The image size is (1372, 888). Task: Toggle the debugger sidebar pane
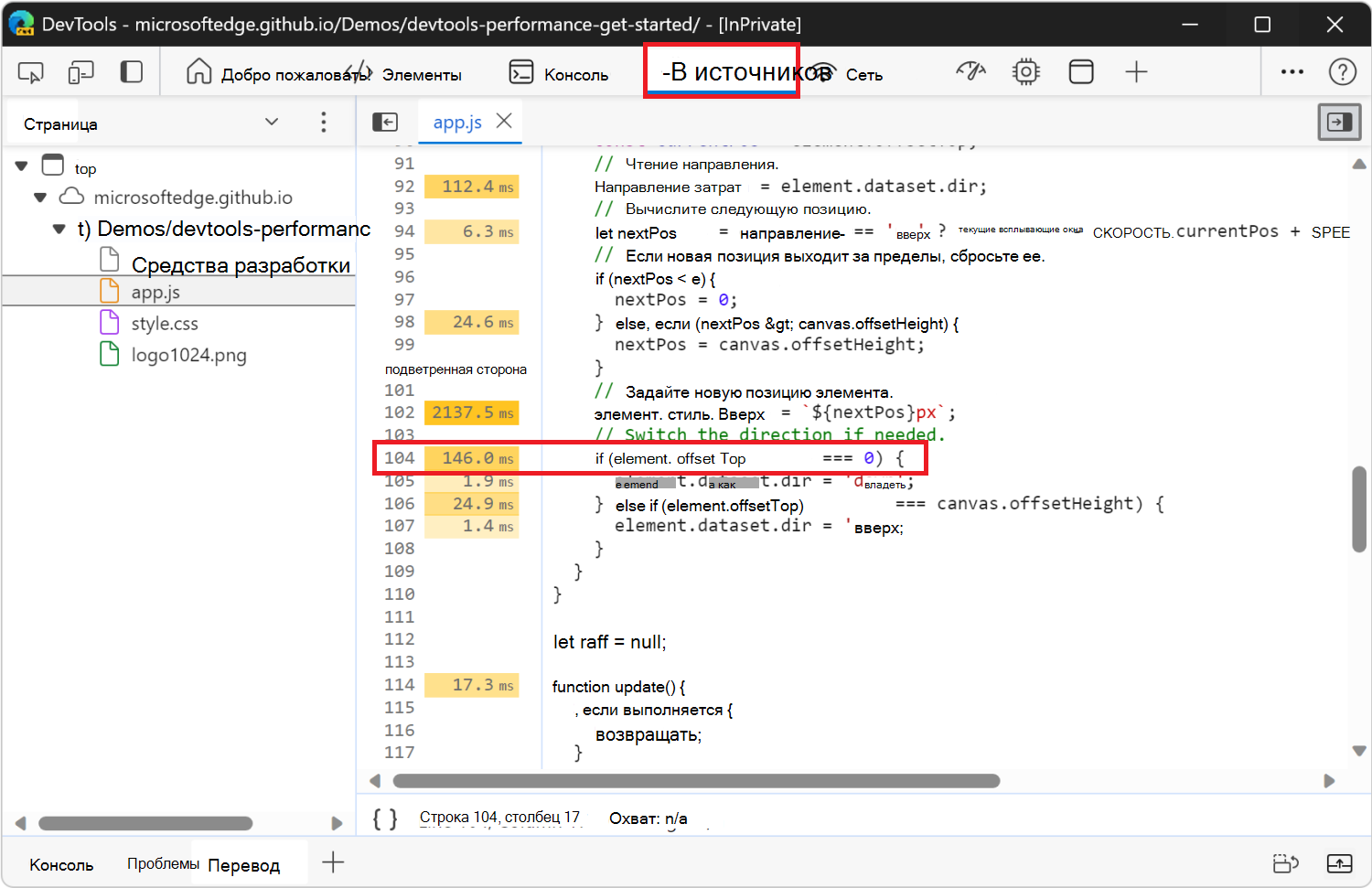[x=1339, y=122]
